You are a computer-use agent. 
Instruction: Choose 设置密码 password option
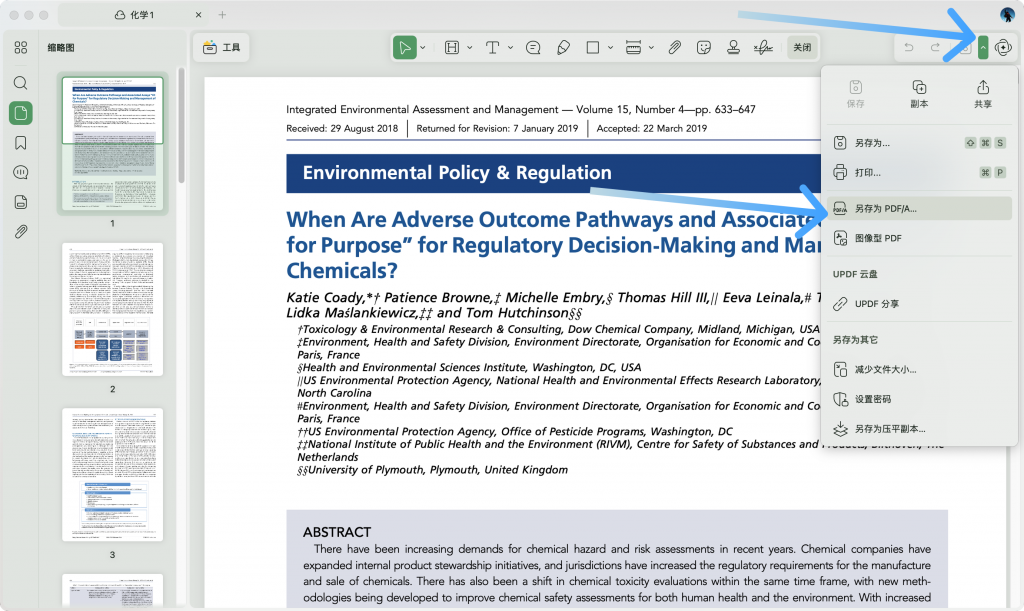[x=919, y=399]
